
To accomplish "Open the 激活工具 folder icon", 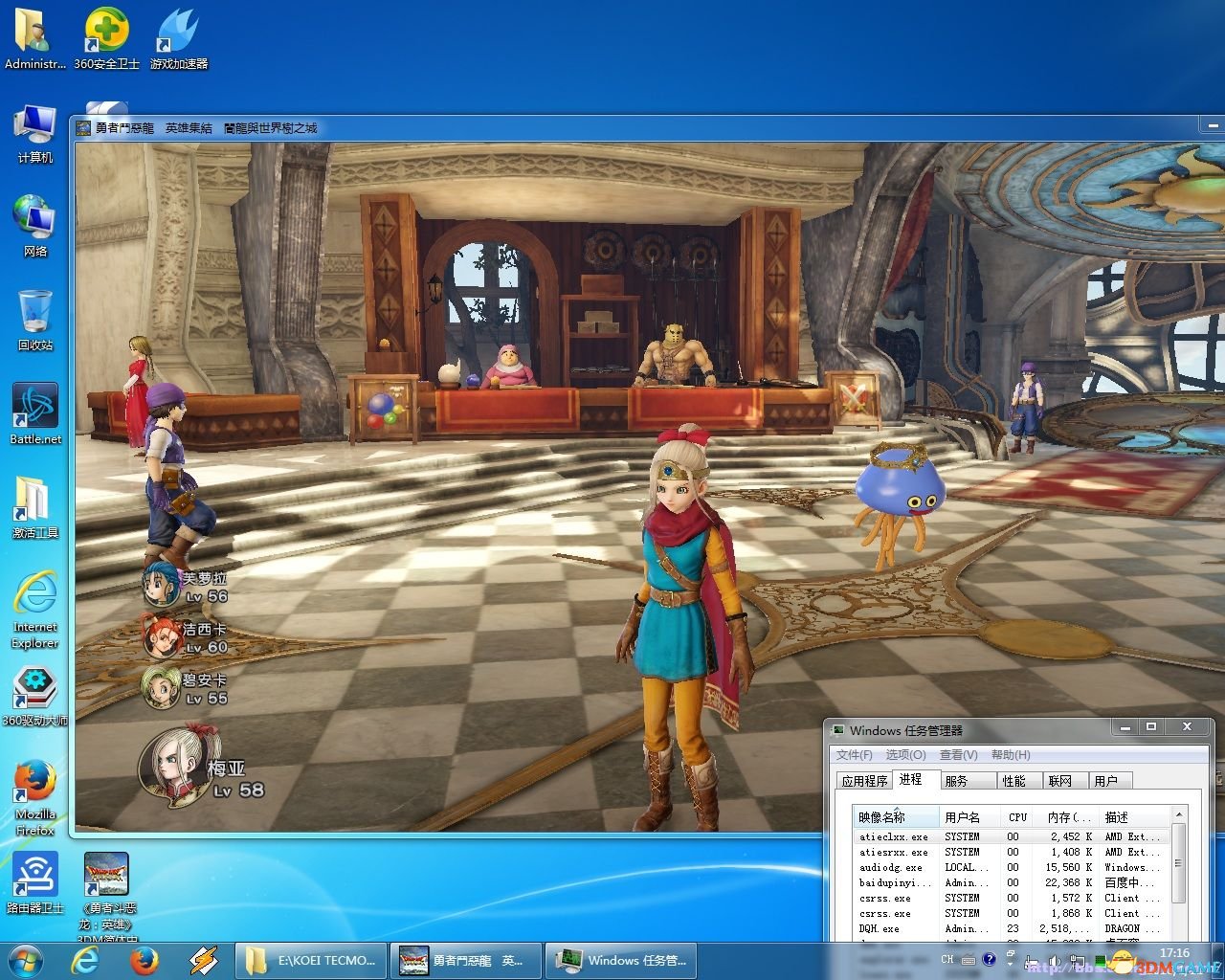I will point(34,508).
